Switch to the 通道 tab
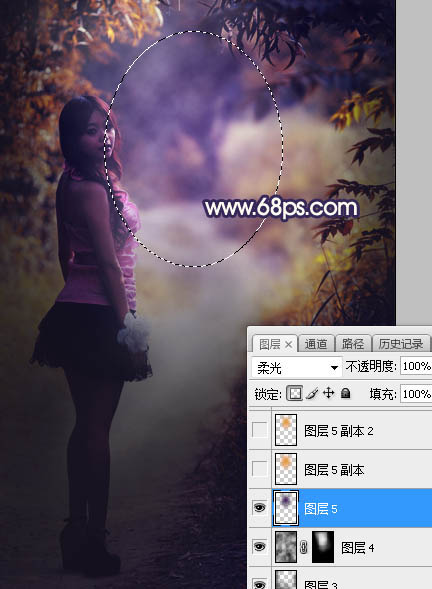The height and width of the screenshot is (589, 432). 316,344
